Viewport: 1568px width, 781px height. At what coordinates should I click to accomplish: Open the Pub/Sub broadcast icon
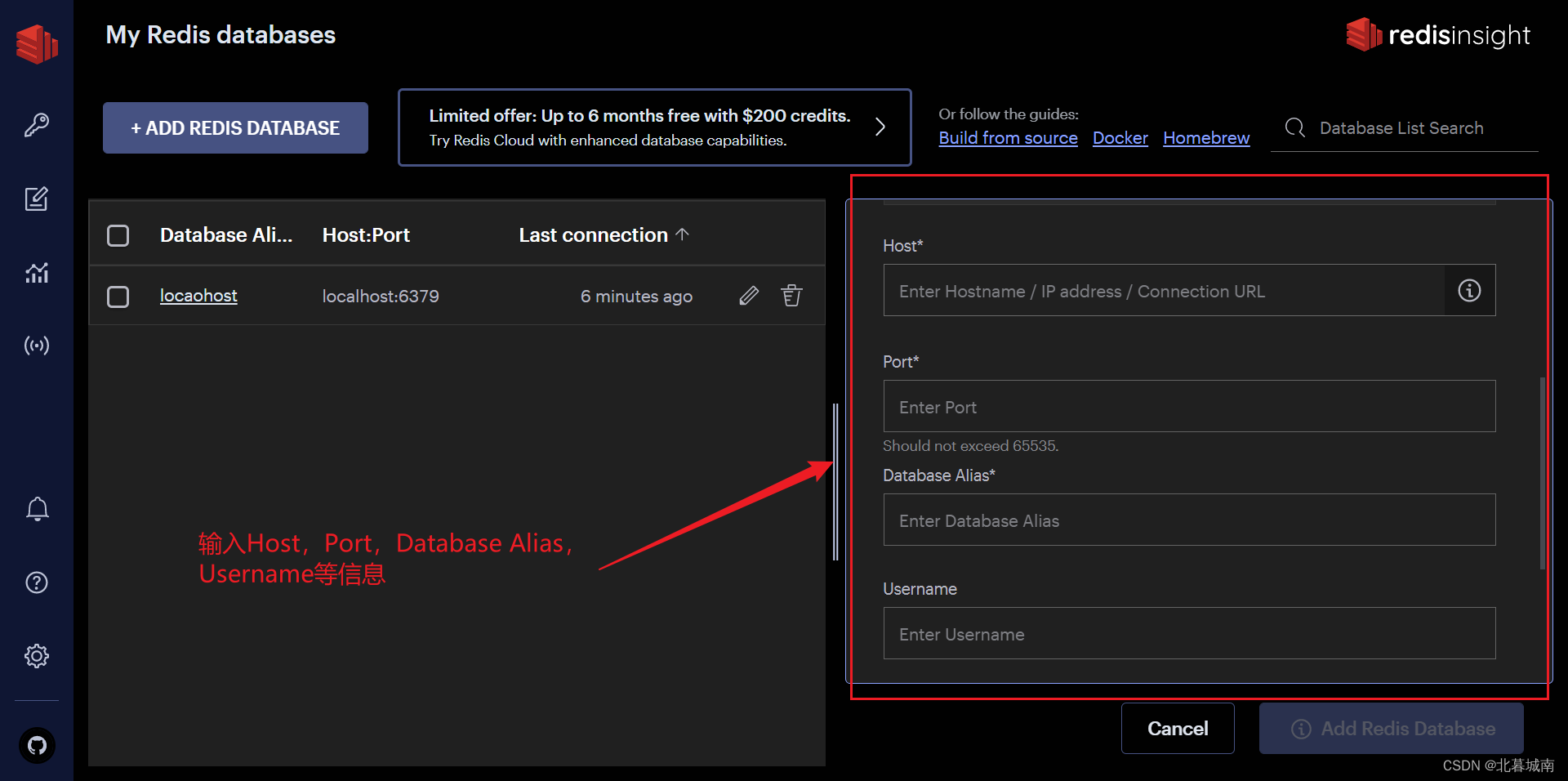[x=37, y=346]
